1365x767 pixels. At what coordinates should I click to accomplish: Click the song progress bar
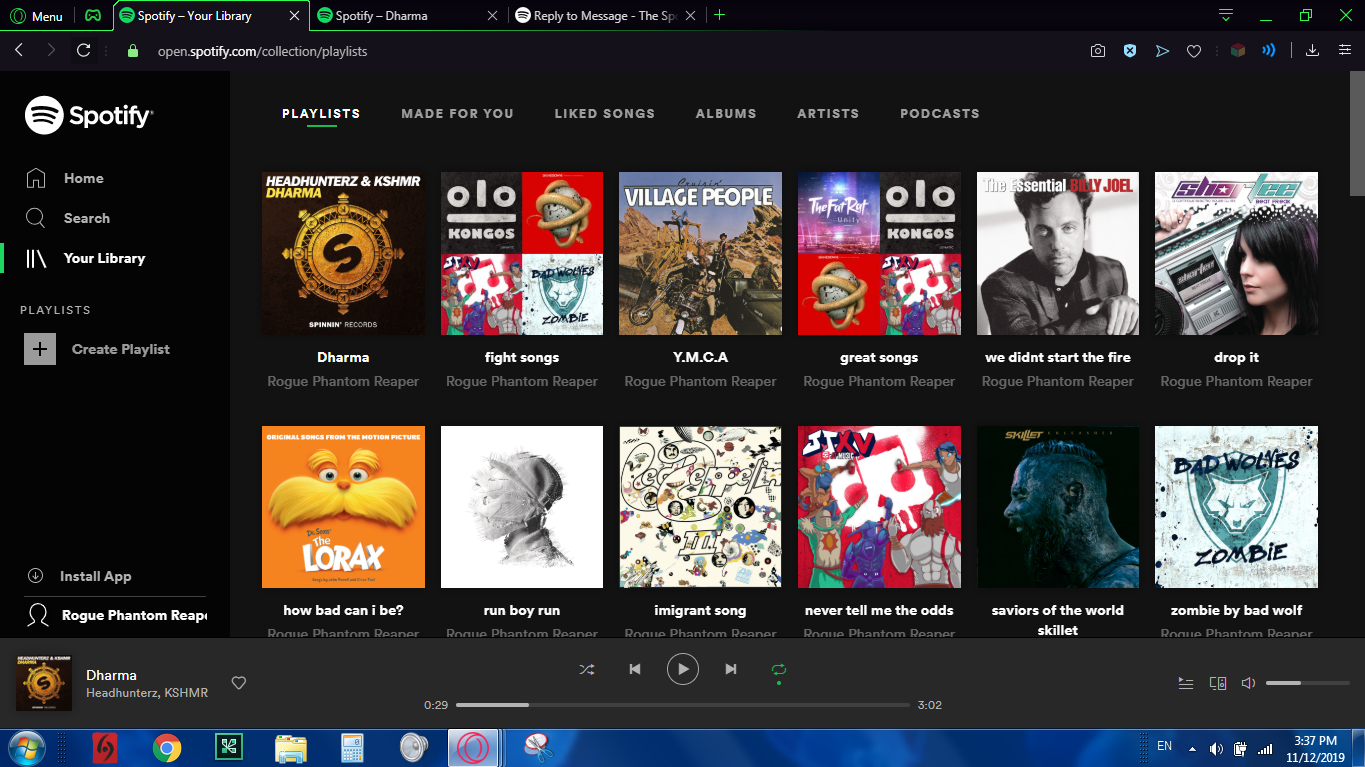[683, 705]
